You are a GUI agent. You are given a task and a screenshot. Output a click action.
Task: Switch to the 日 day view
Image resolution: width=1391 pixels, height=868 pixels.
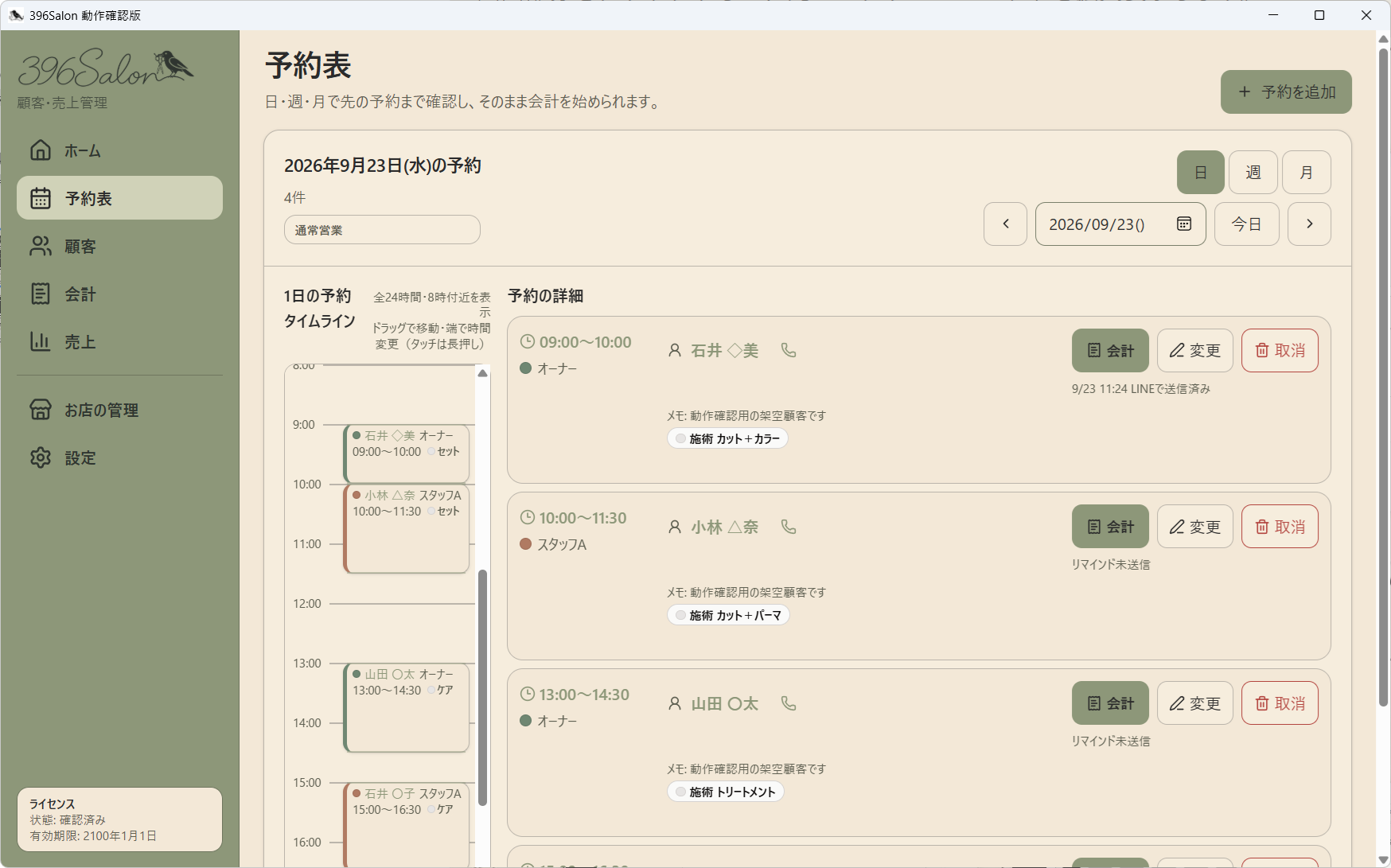(1201, 172)
